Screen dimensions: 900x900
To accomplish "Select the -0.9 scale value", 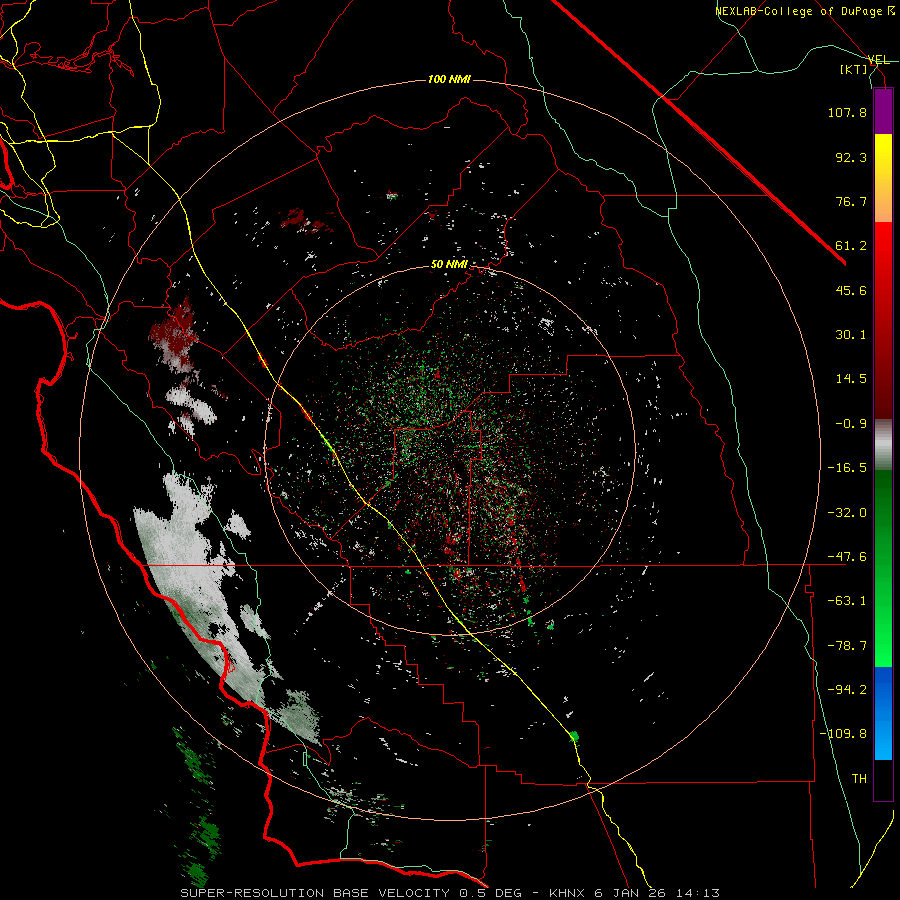I will coord(851,424).
